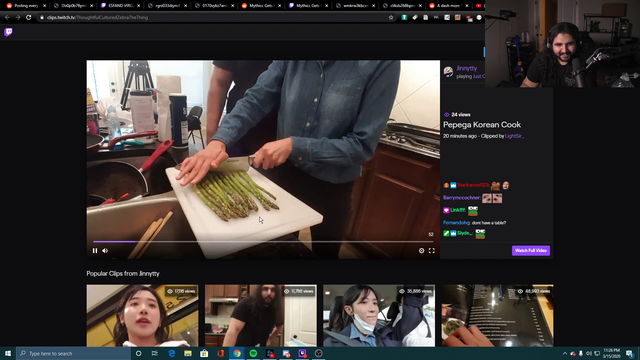The image size is (640, 360).
Task: Reload the page with the refresh icon
Action: (29, 18)
